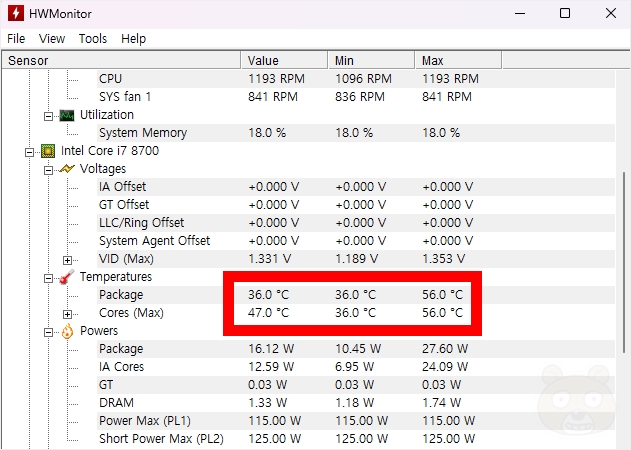Click the 16.12 W Package value
Screen dimensions: 631x450
(271, 349)
